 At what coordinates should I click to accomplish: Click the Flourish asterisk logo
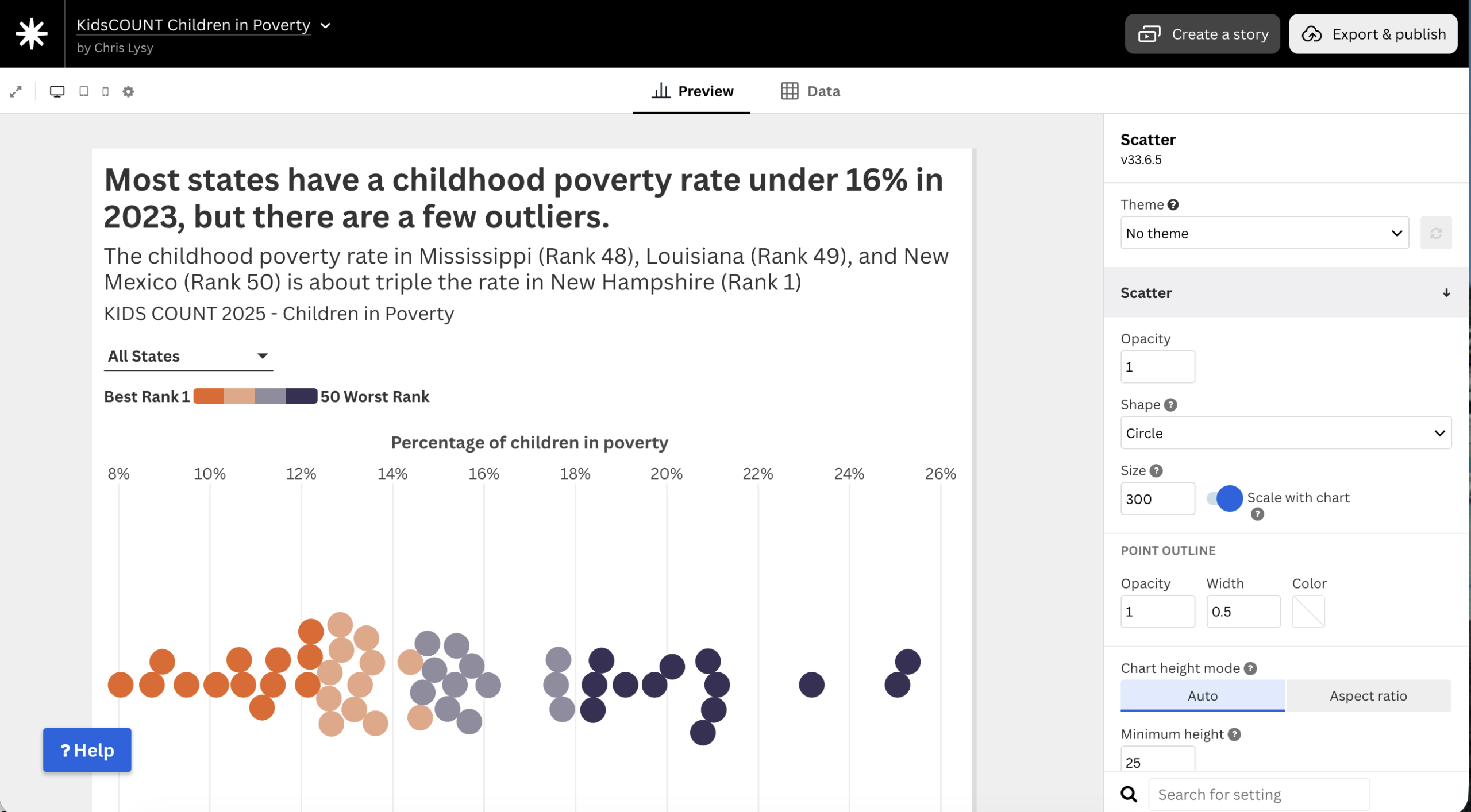[x=32, y=33]
